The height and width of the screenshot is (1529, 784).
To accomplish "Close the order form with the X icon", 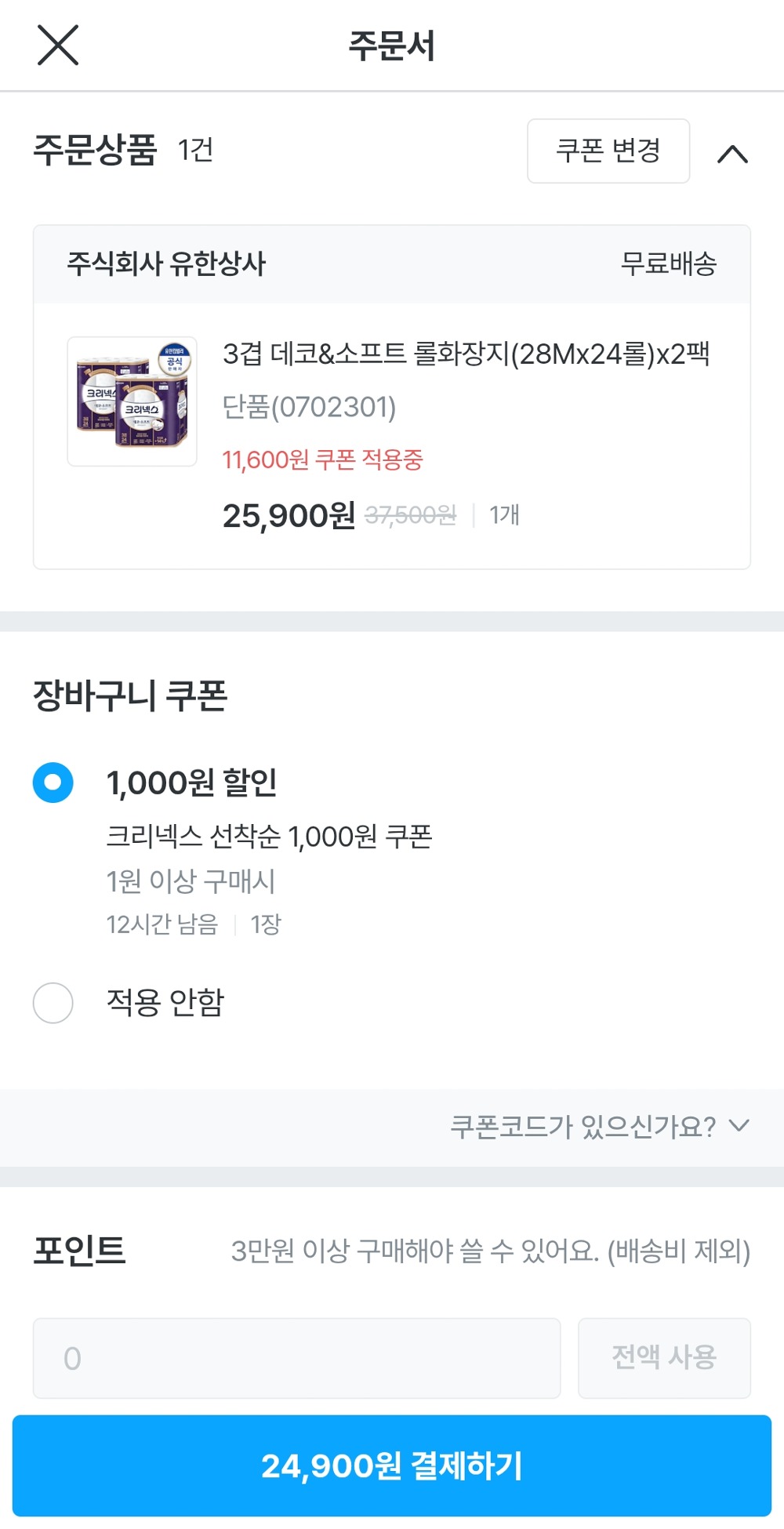I will coord(58,45).
